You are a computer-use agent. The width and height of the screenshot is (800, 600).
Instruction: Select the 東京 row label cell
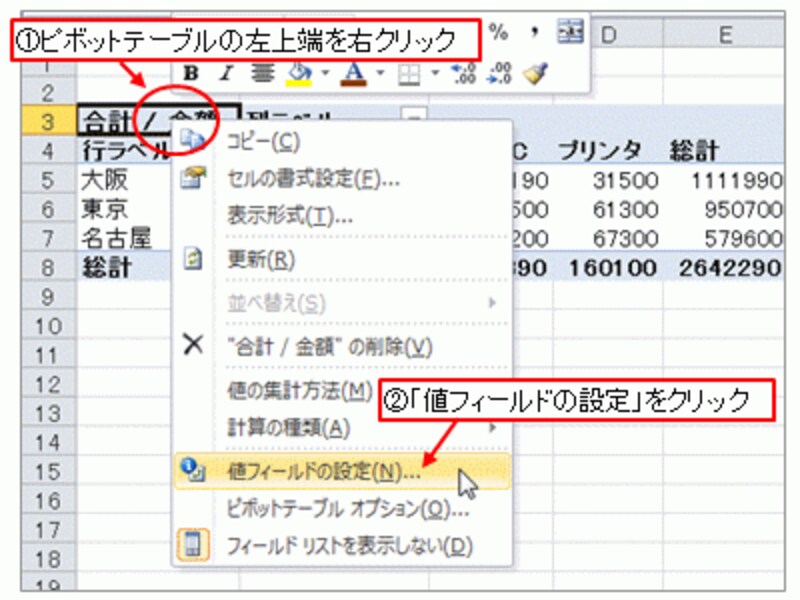click(125, 209)
